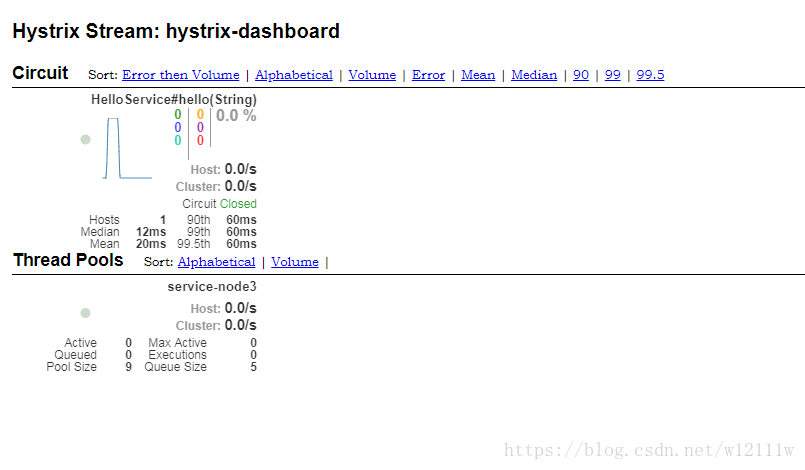
Task: Click the 0.0 % error percentage
Action: tap(236, 116)
